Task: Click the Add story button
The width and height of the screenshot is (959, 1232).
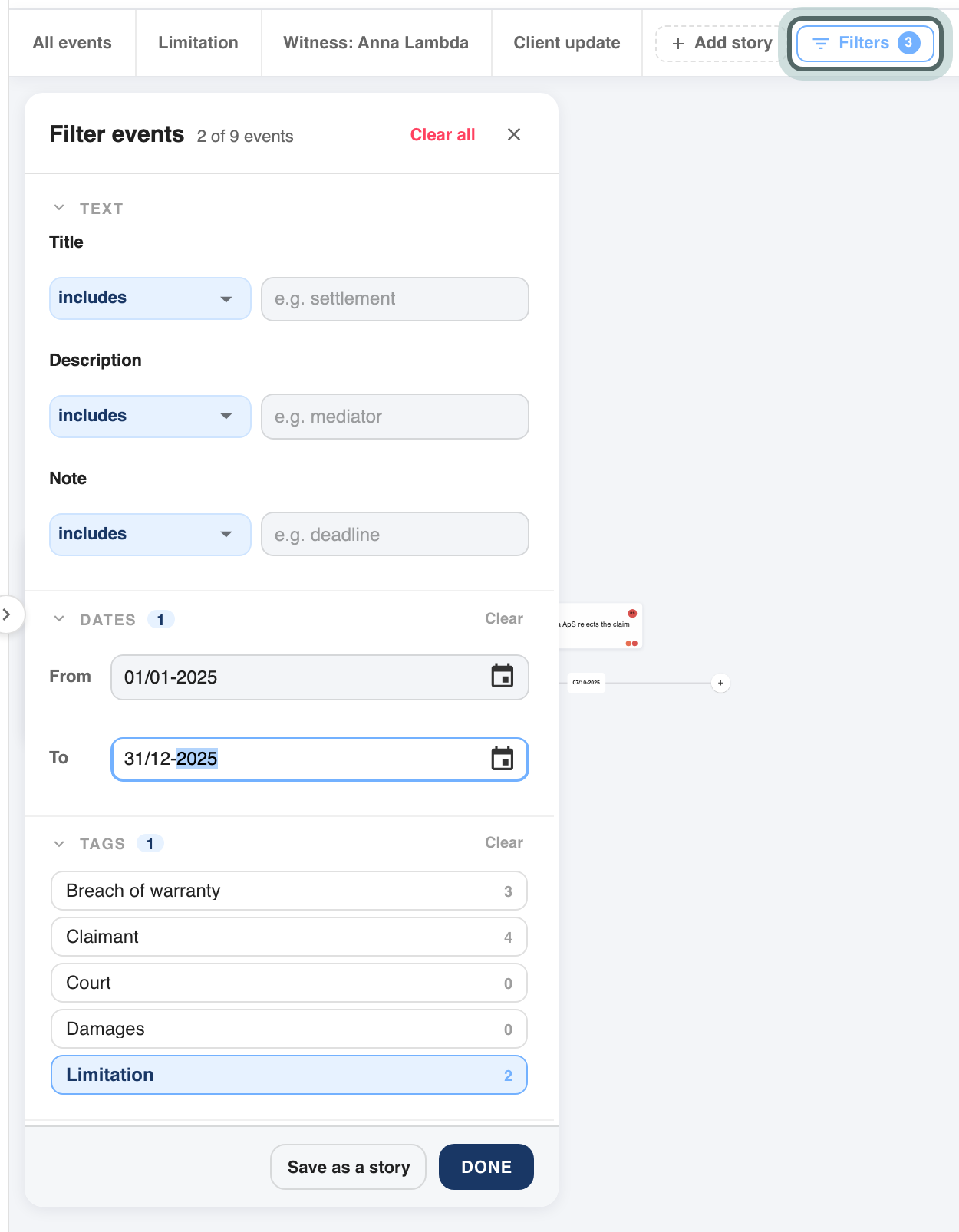Action: point(721,43)
